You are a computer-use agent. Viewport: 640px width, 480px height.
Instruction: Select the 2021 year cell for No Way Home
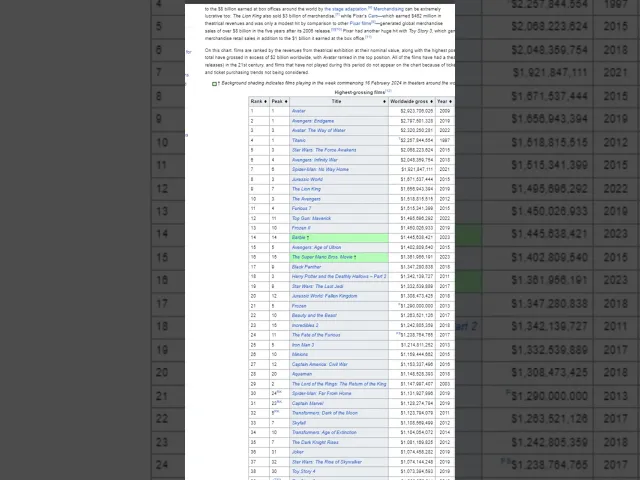(444, 169)
